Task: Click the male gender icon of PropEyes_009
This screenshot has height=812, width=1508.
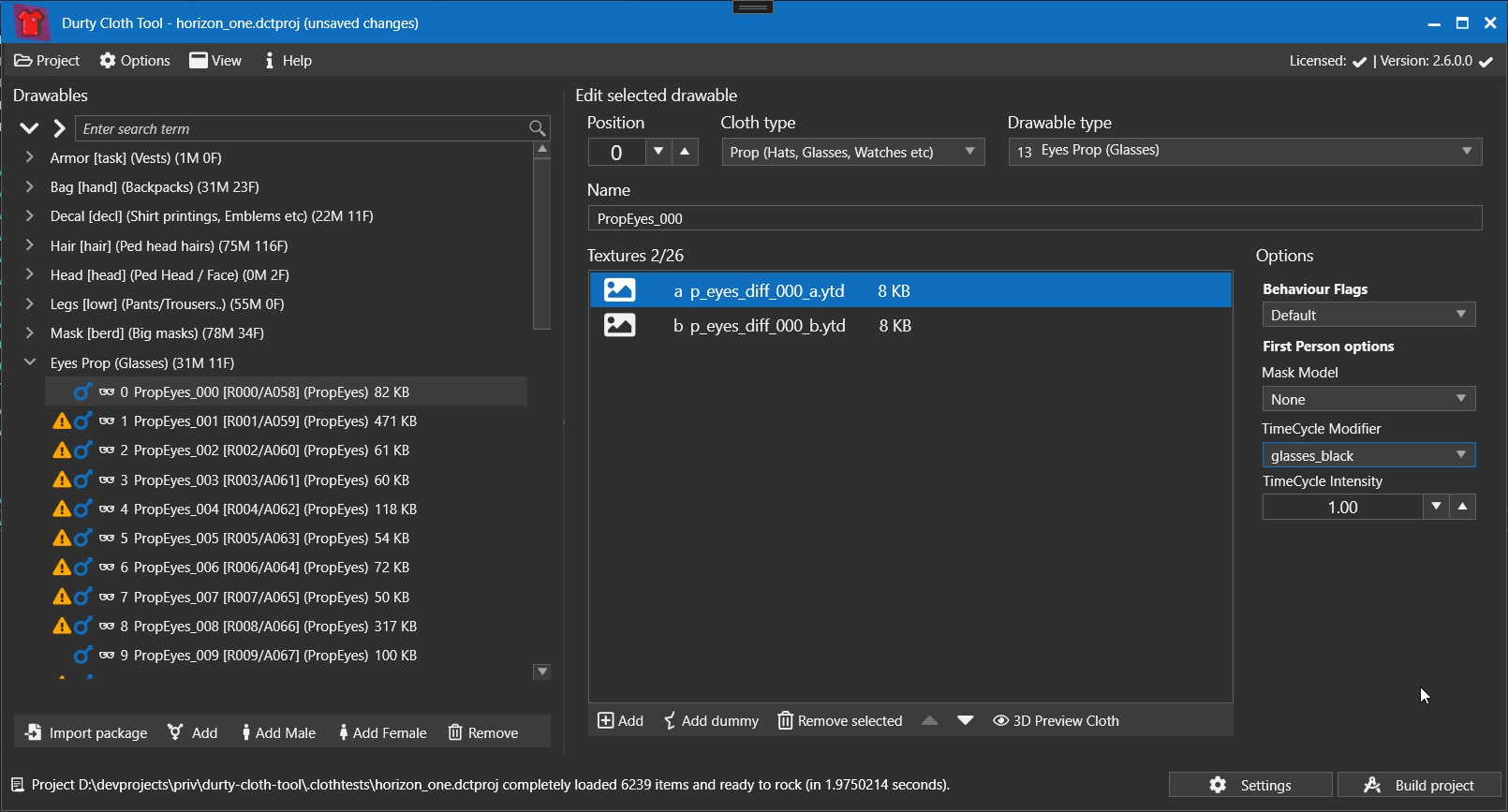Action: pyautogui.click(x=83, y=655)
